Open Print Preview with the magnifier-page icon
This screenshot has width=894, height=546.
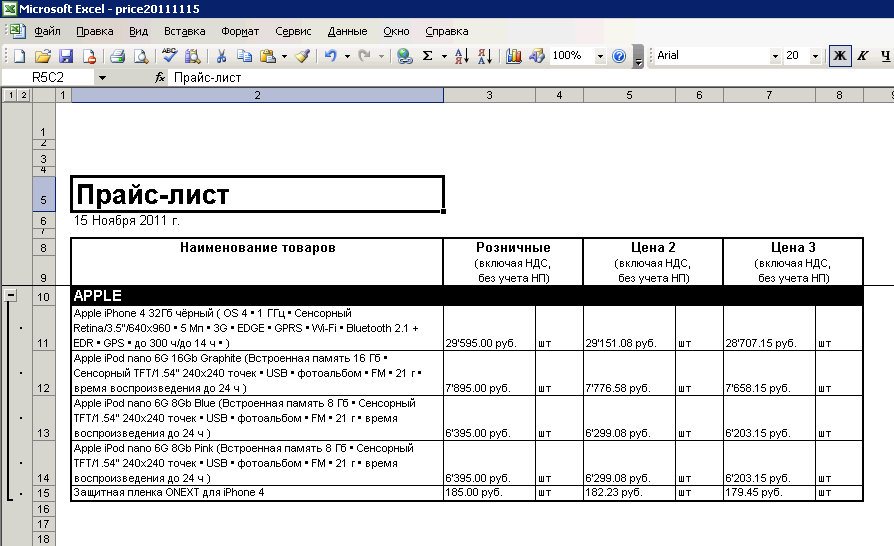point(140,55)
